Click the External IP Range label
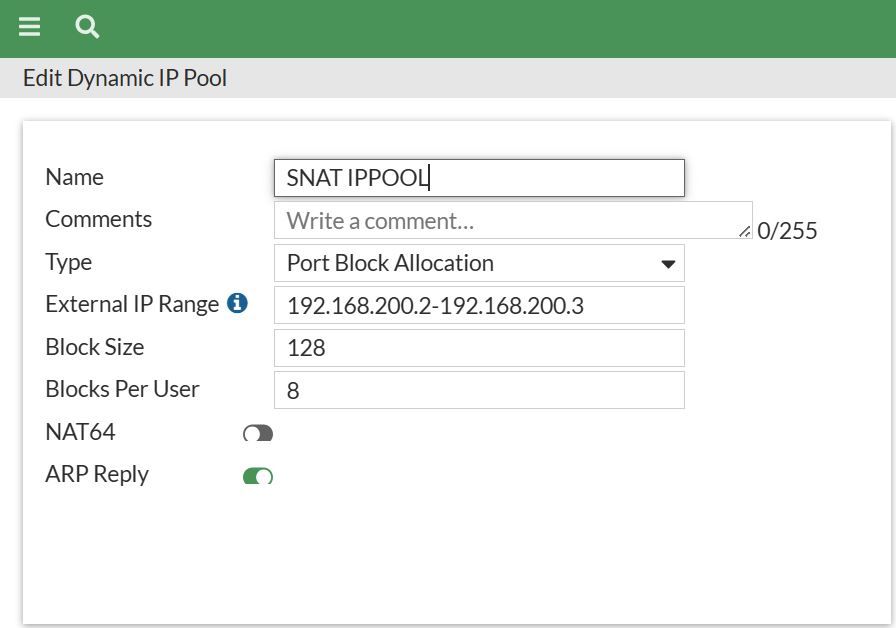This screenshot has width=896, height=628. [132, 304]
